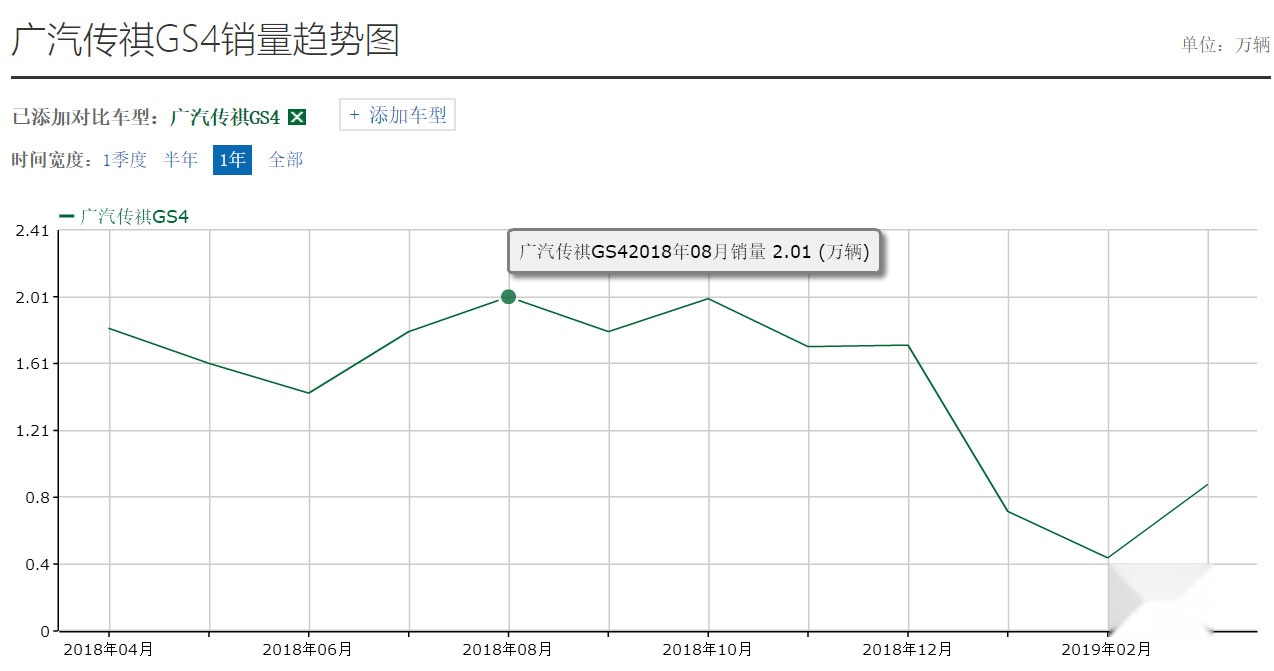Select 1季度 time width

pos(125,160)
